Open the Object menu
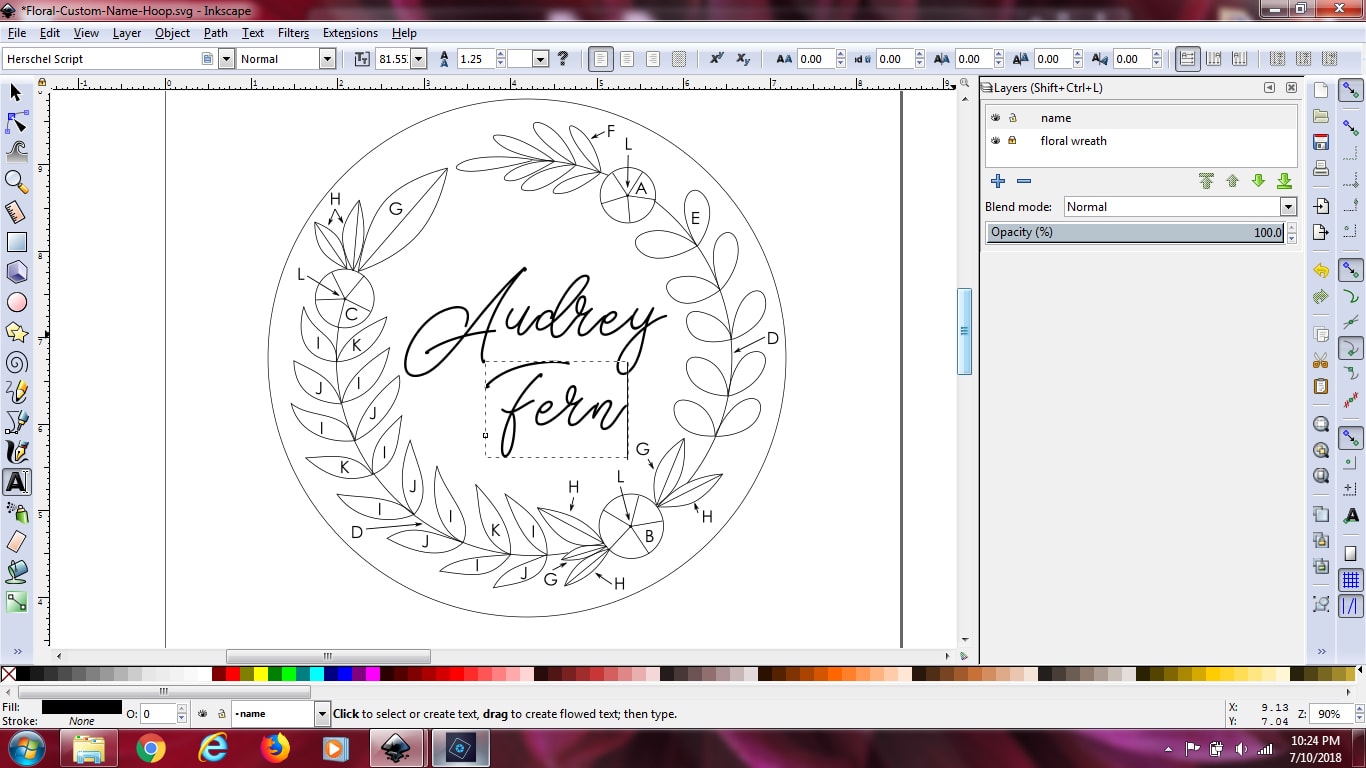Screen dimensions: 1366x768 coord(172,33)
